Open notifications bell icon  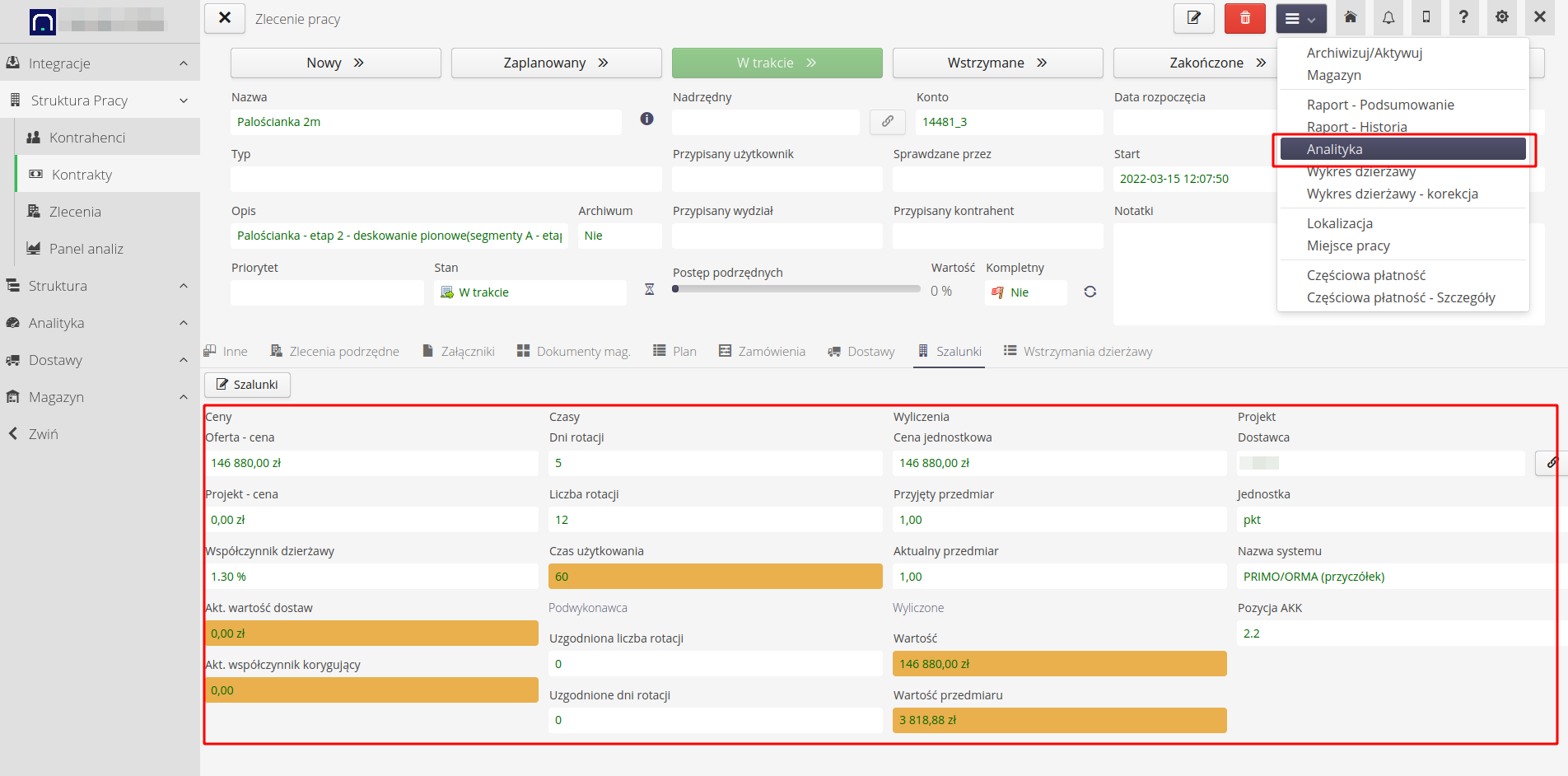click(1388, 17)
